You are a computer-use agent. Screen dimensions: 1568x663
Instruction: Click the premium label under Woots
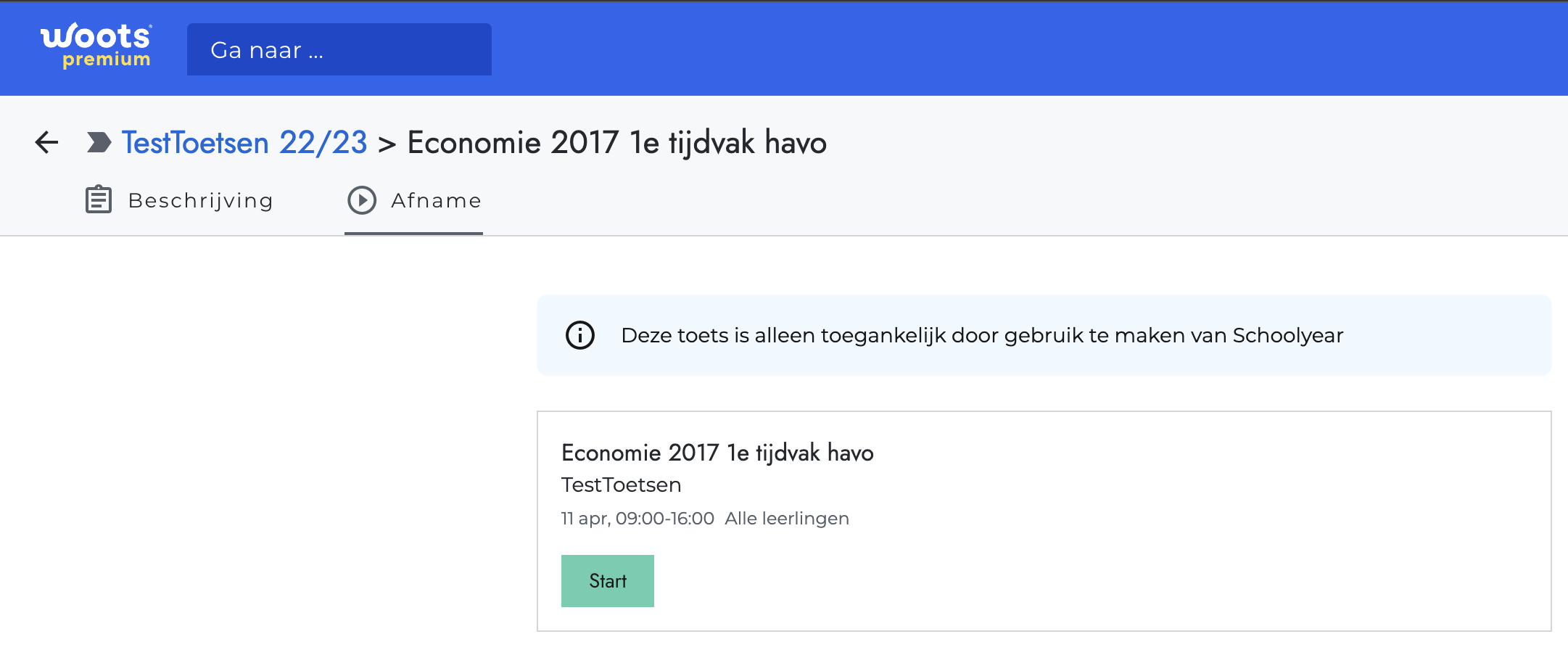[107, 59]
